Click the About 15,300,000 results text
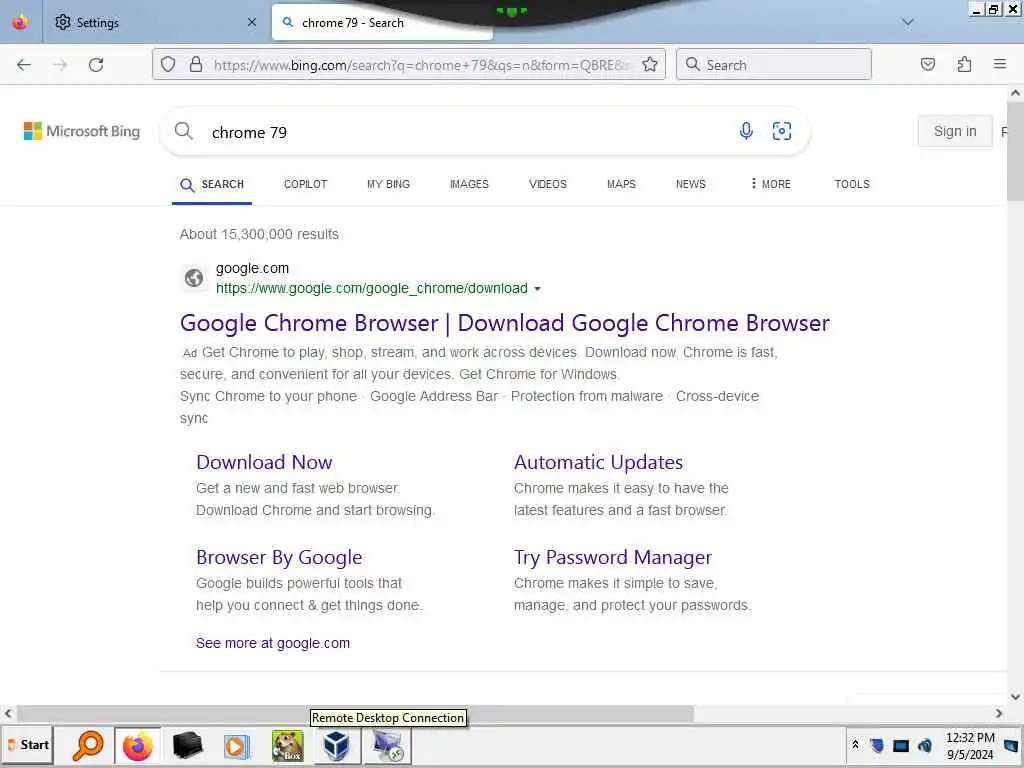The image size is (1024, 768). [x=259, y=234]
